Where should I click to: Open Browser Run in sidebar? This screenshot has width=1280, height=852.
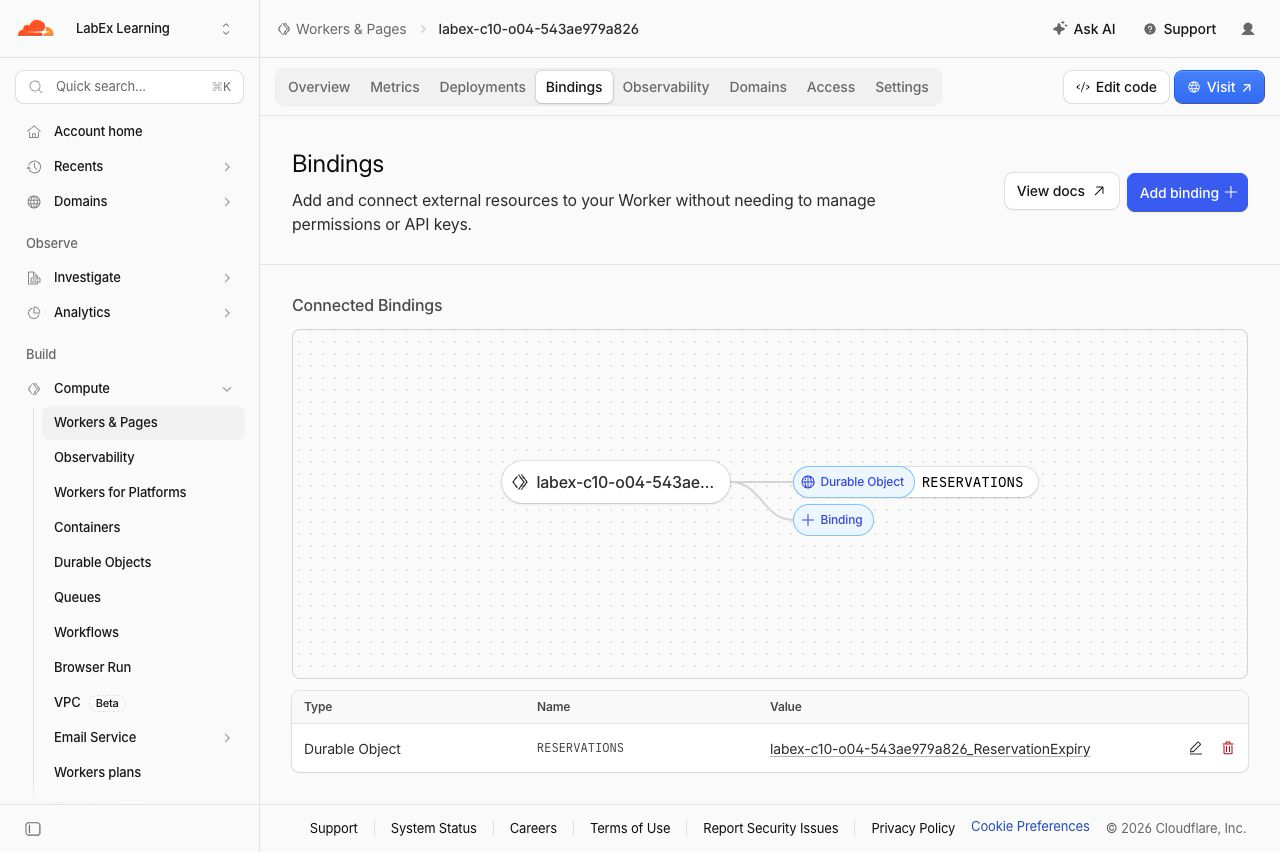pos(143,667)
